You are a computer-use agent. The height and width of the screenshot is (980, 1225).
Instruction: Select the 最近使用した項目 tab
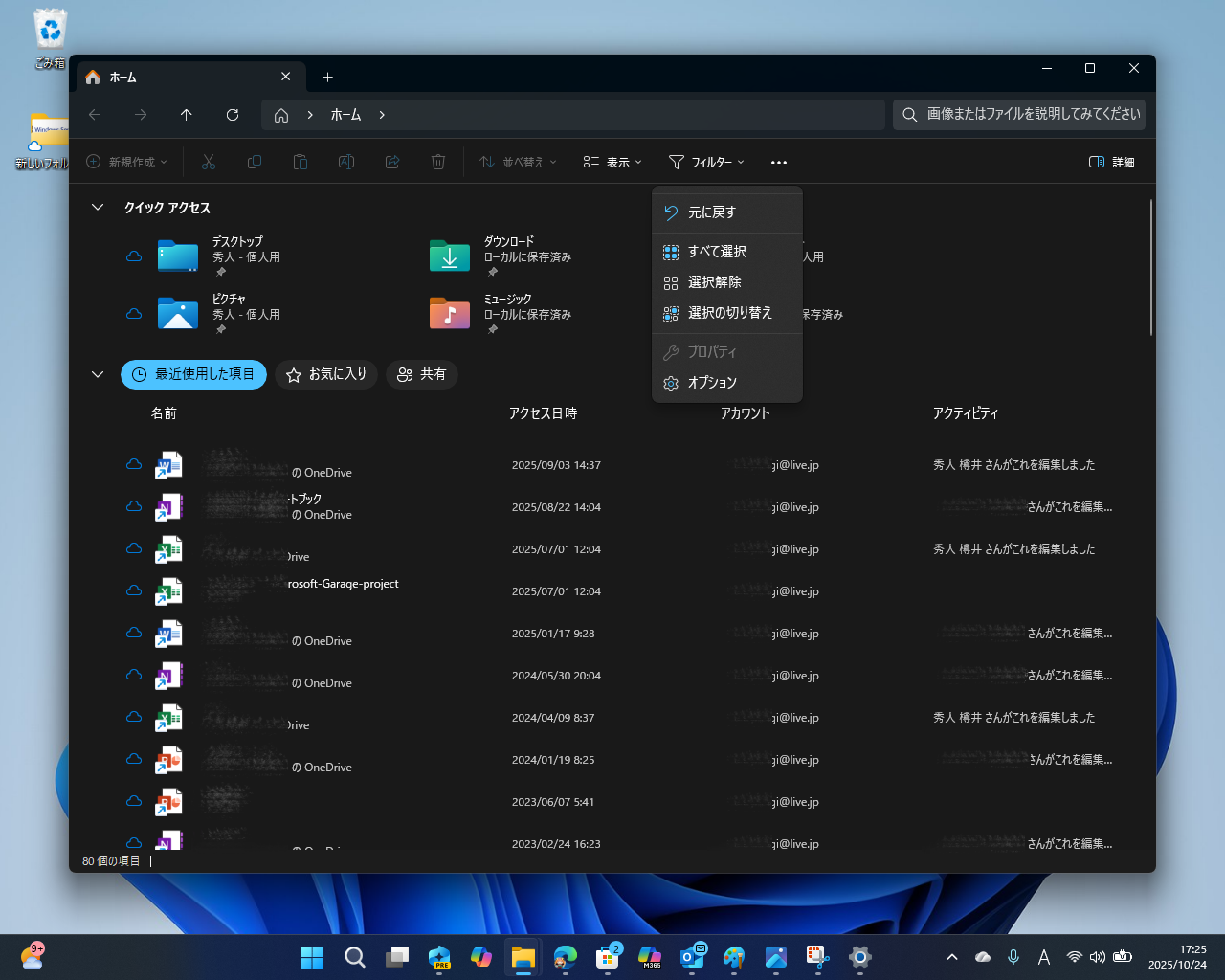[x=194, y=374]
